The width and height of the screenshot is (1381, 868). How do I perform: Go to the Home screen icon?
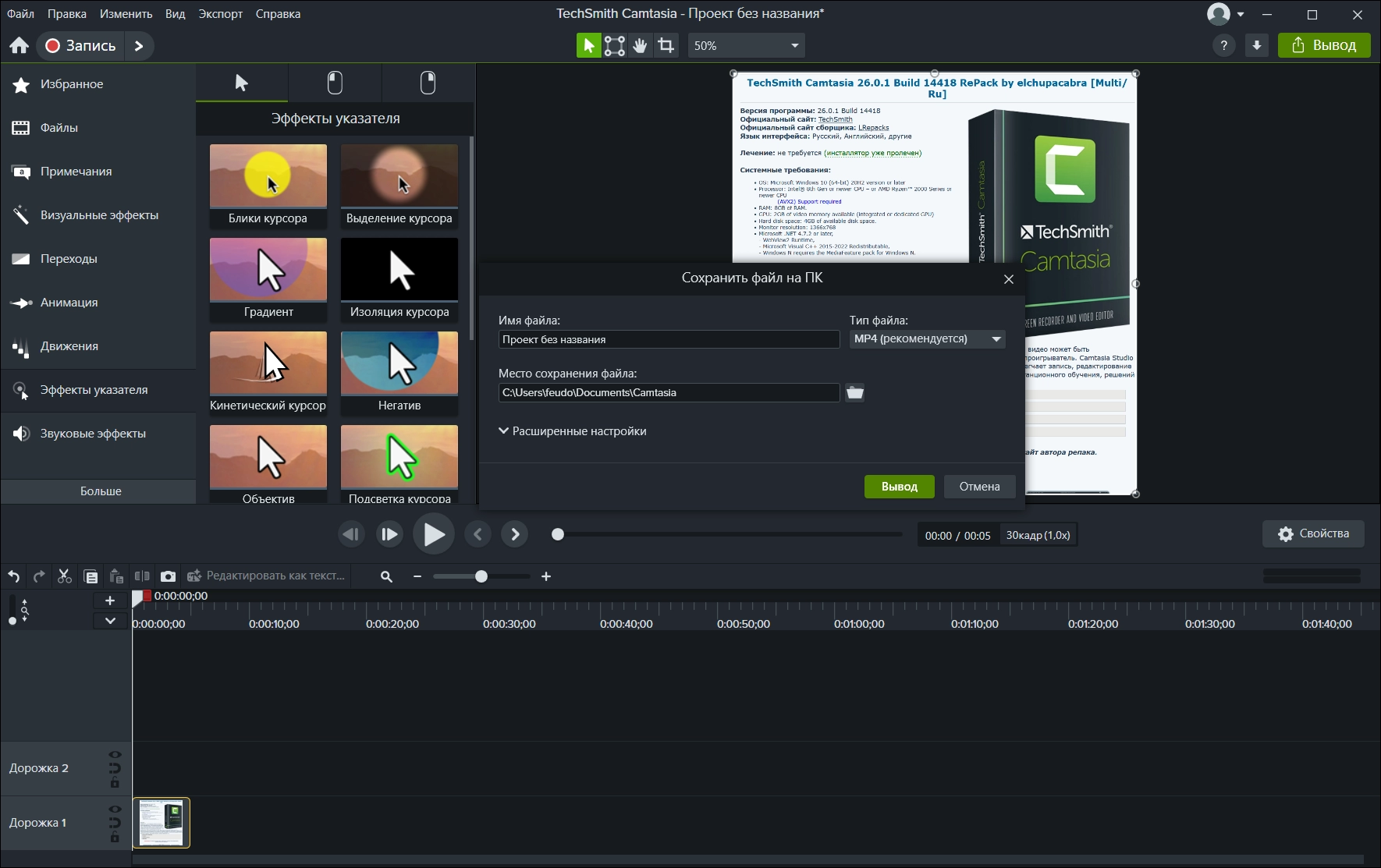(x=20, y=46)
